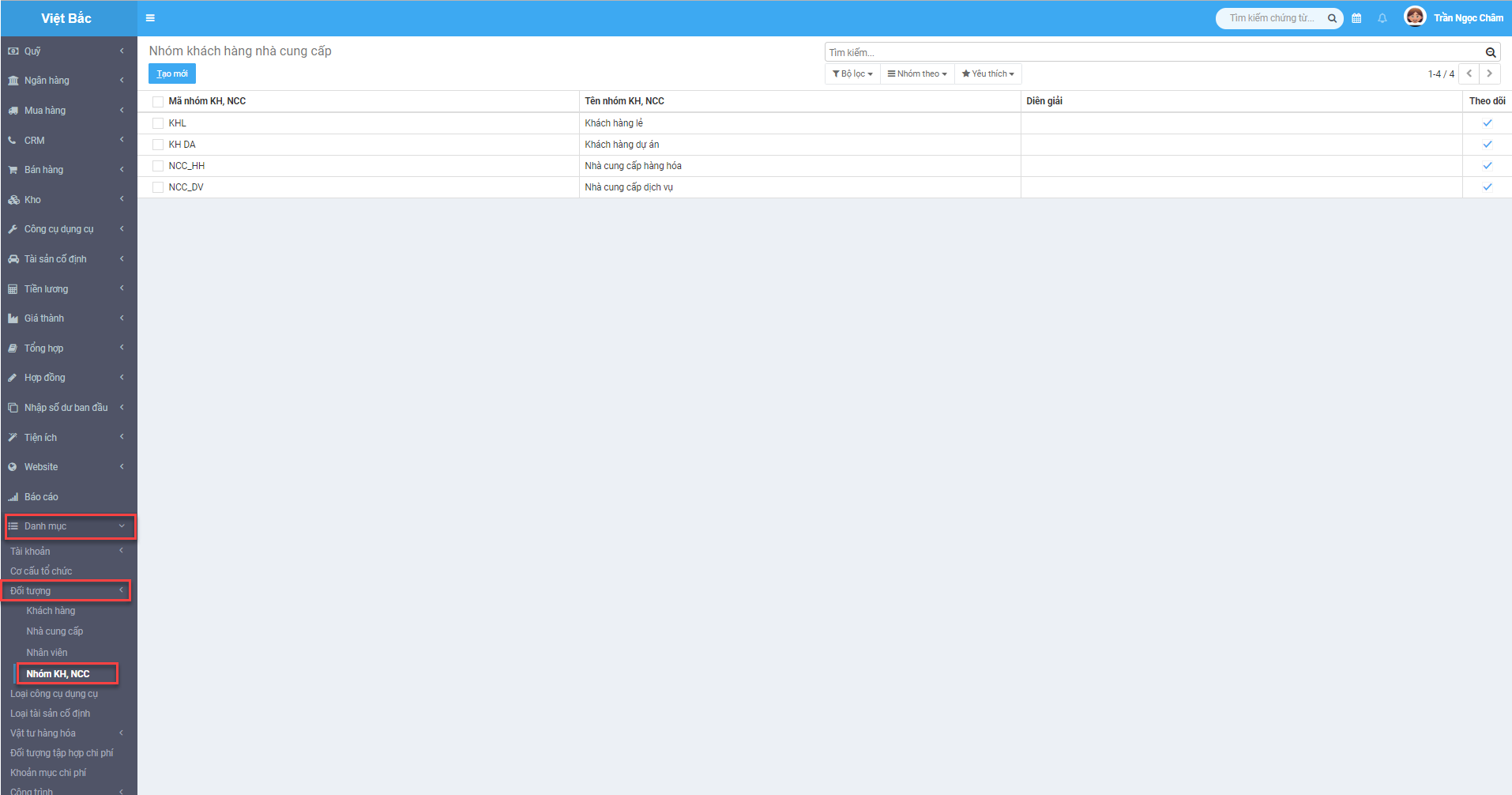Tick the select-all checkbox in table header

tap(158, 102)
